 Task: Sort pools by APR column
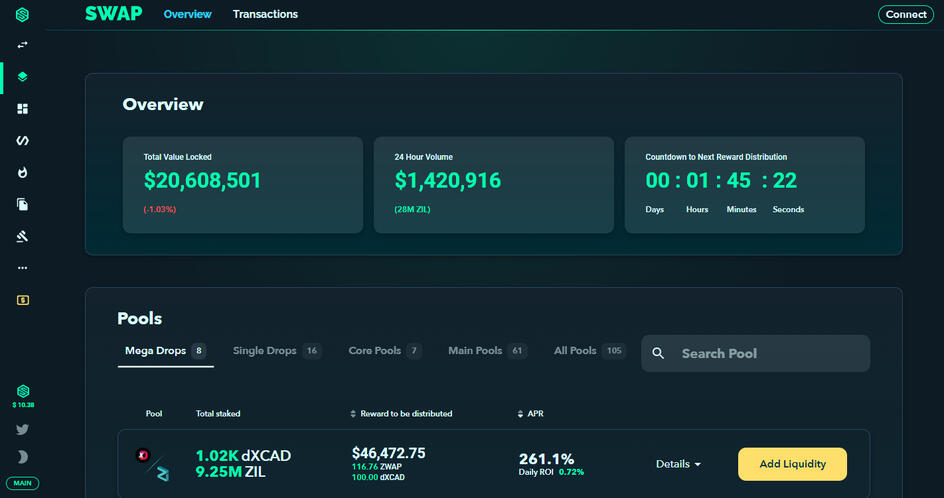tap(530, 414)
